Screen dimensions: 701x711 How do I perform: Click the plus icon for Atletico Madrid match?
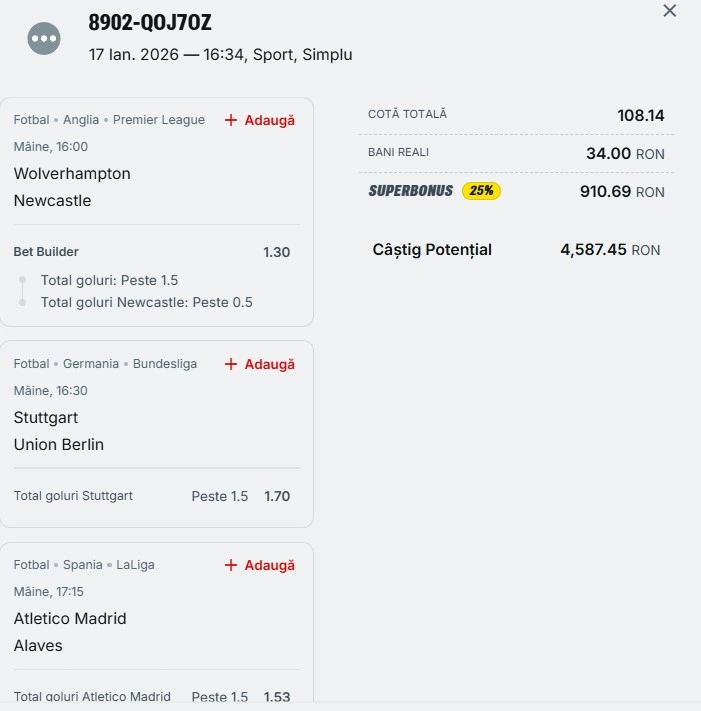(x=231, y=565)
